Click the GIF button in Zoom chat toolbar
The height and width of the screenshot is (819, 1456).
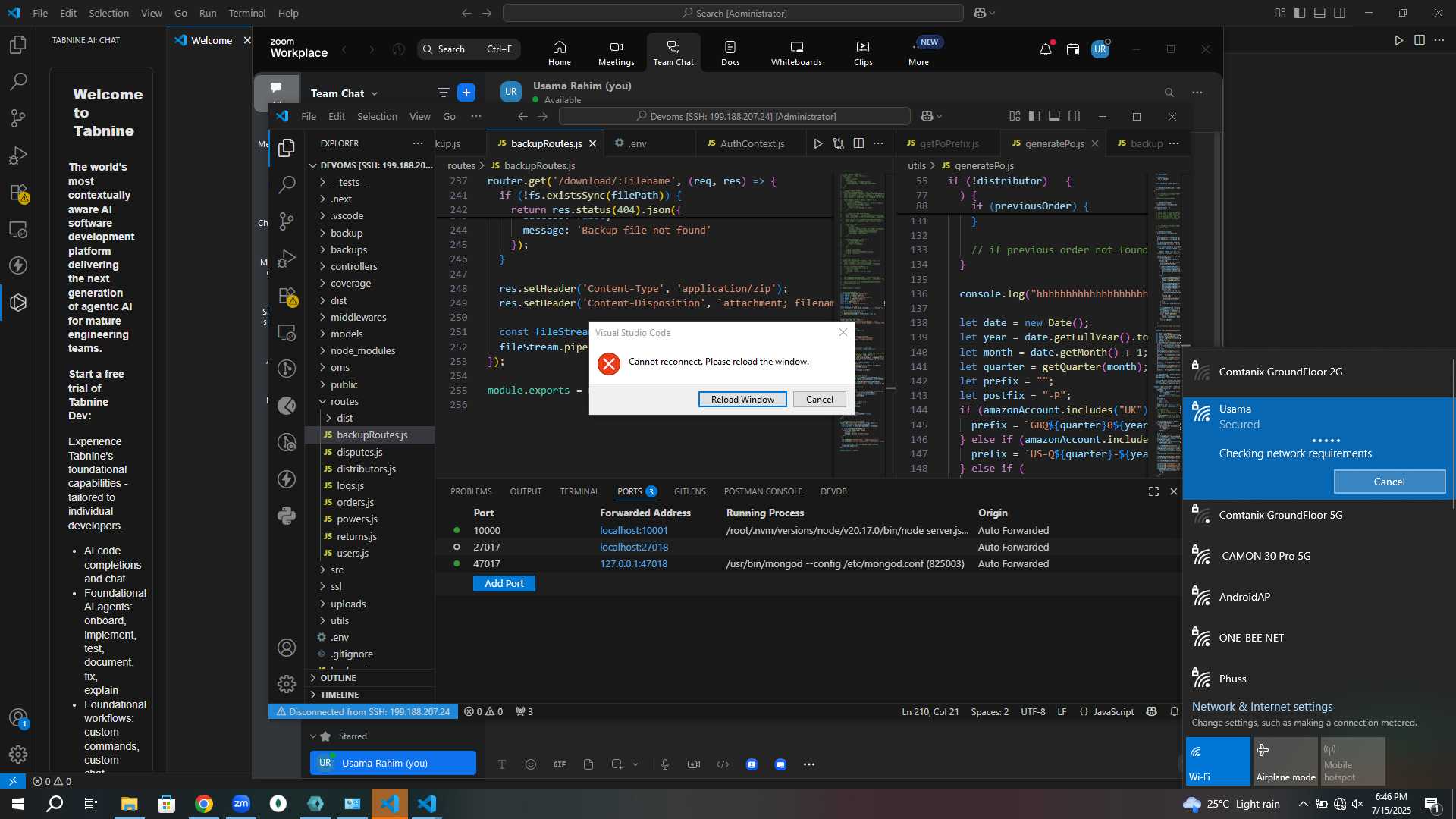click(560, 764)
